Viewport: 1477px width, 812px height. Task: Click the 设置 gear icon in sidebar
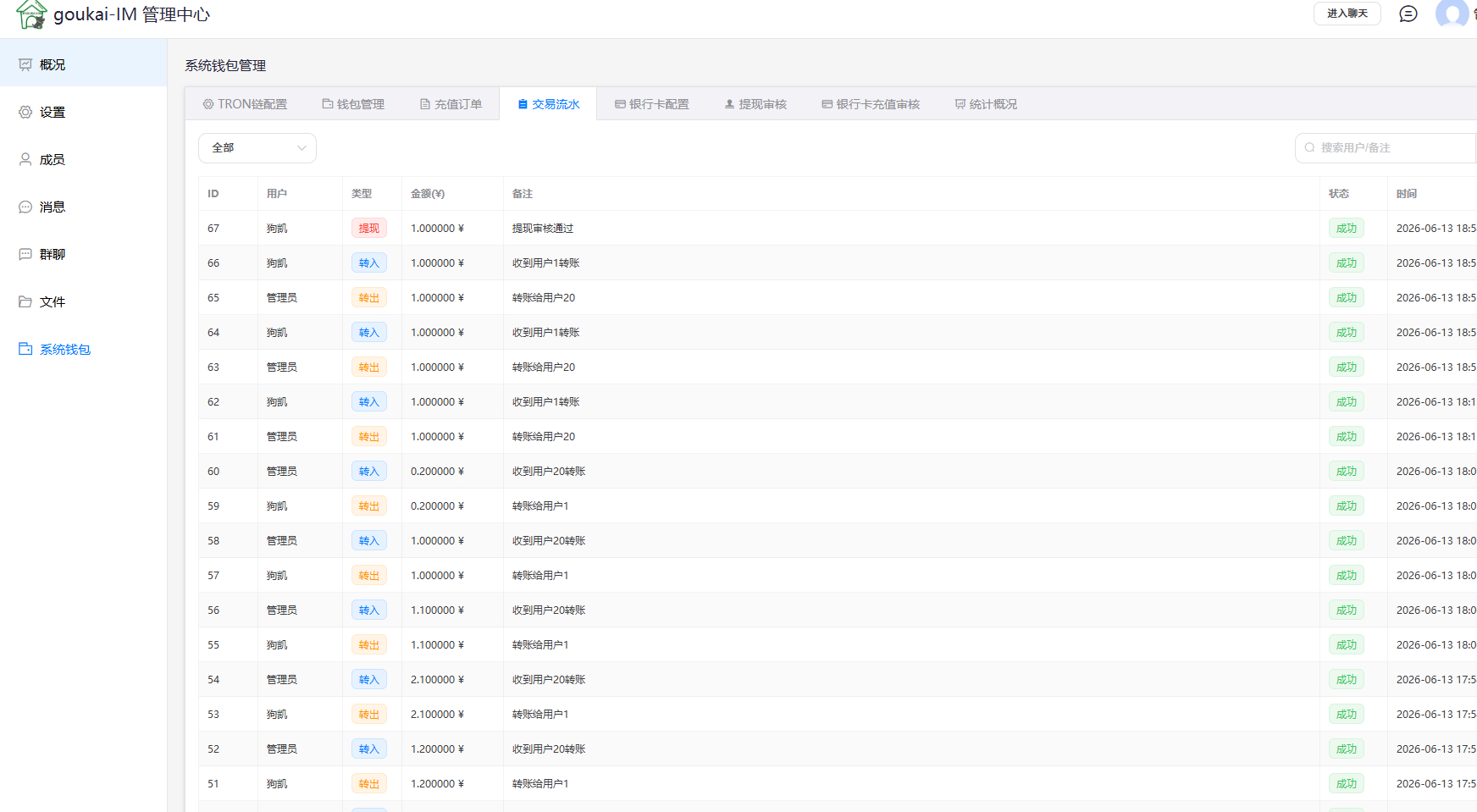pyautogui.click(x=25, y=112)
